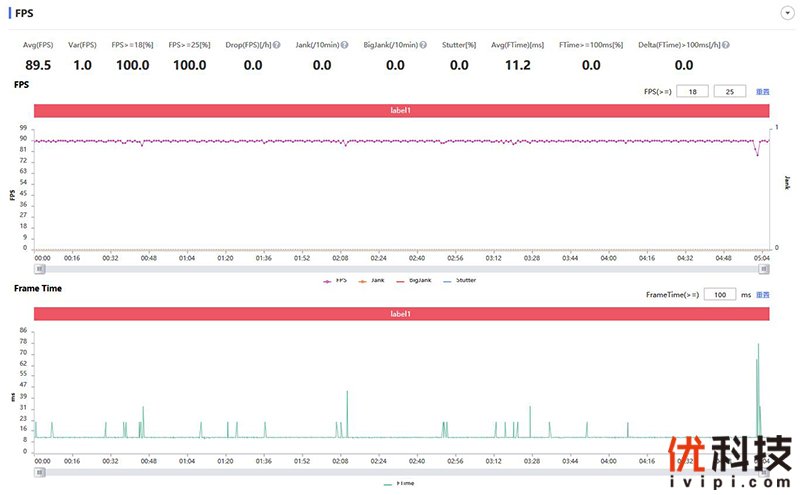
Task: Click the reset link beside FPS thresholds
Action: [762, 91]
